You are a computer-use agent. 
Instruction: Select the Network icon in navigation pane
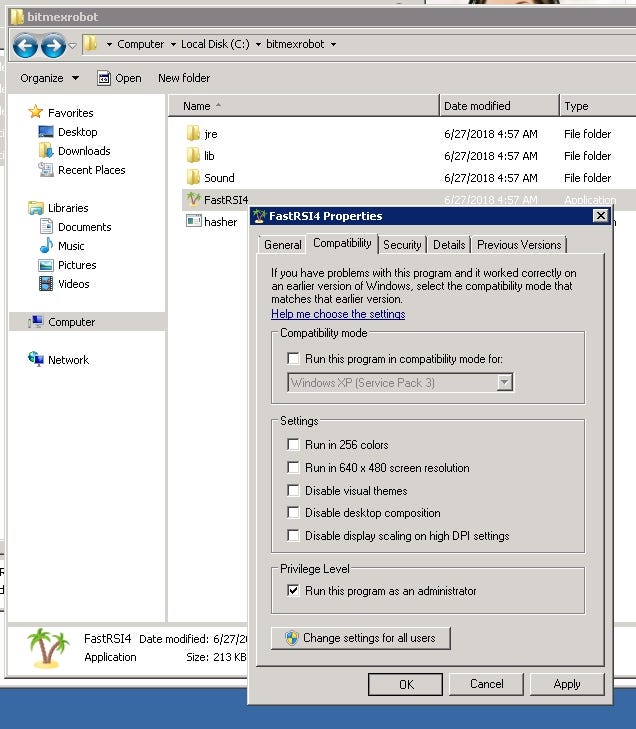coord(35,359)
